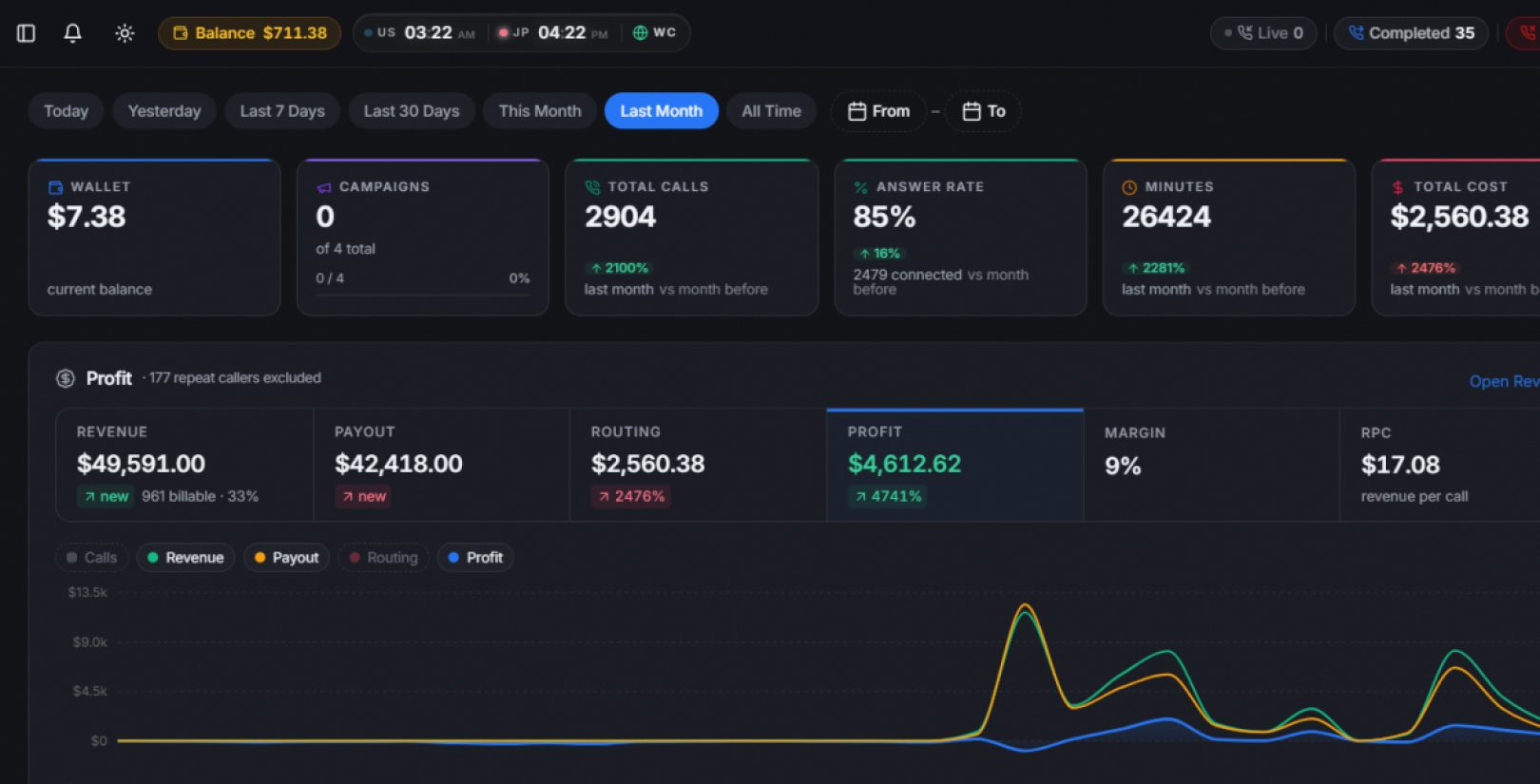Click the phone icon on Total Calls card
This screenshot has height=784, width=1540.
[x=592, y=187]
